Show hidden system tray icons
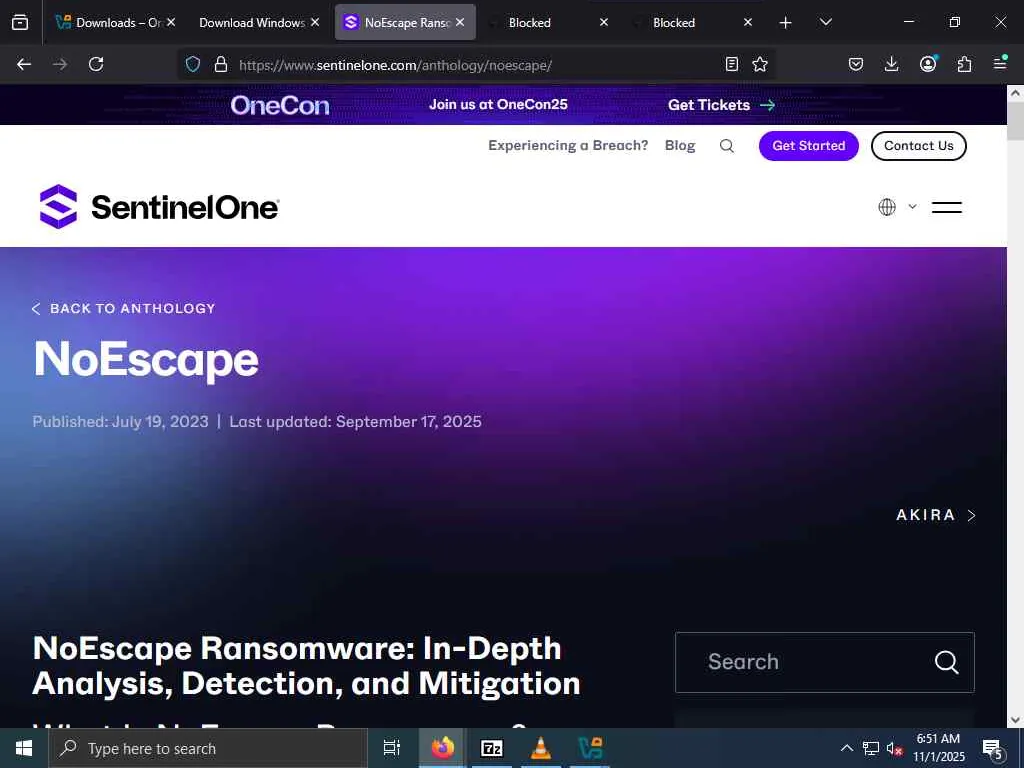The image size is (1024, 768). [846, 748]
